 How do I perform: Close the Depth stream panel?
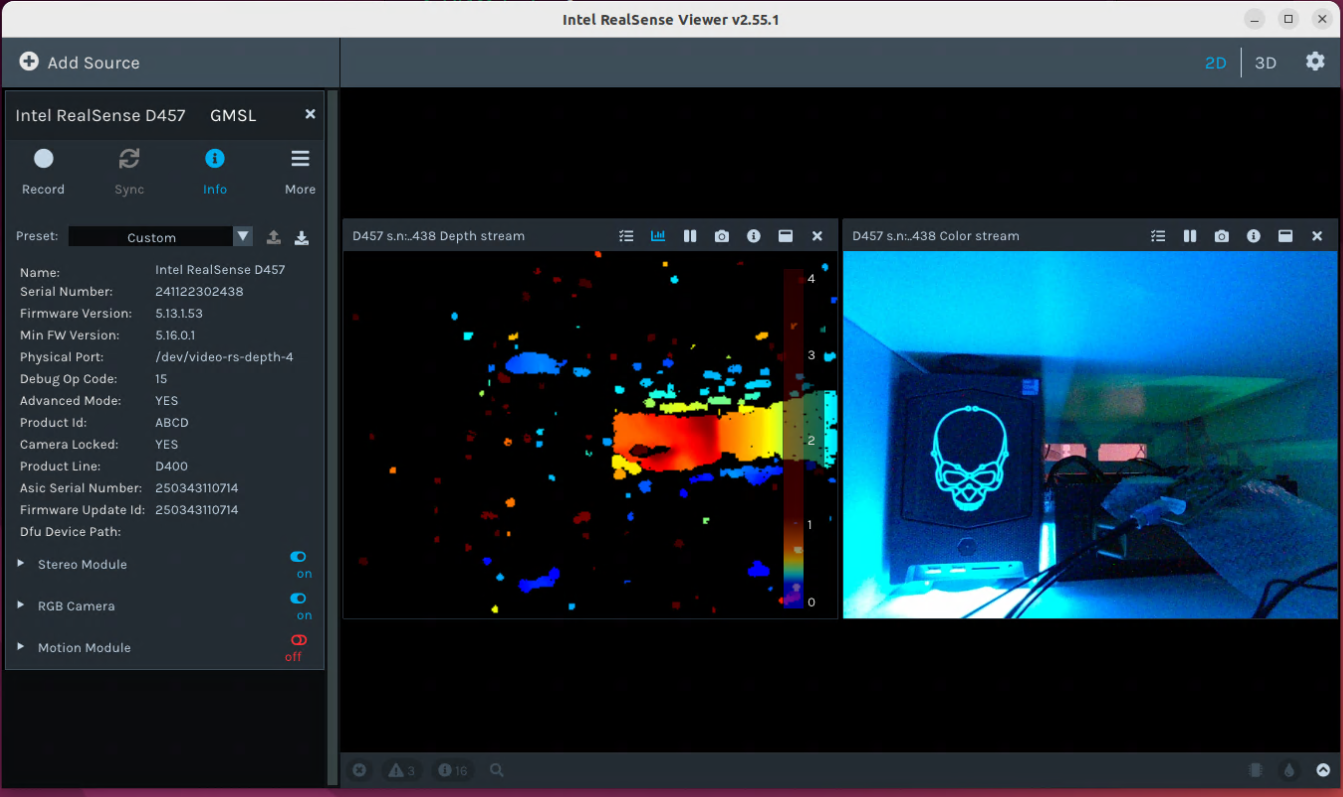tap(817, 236)
